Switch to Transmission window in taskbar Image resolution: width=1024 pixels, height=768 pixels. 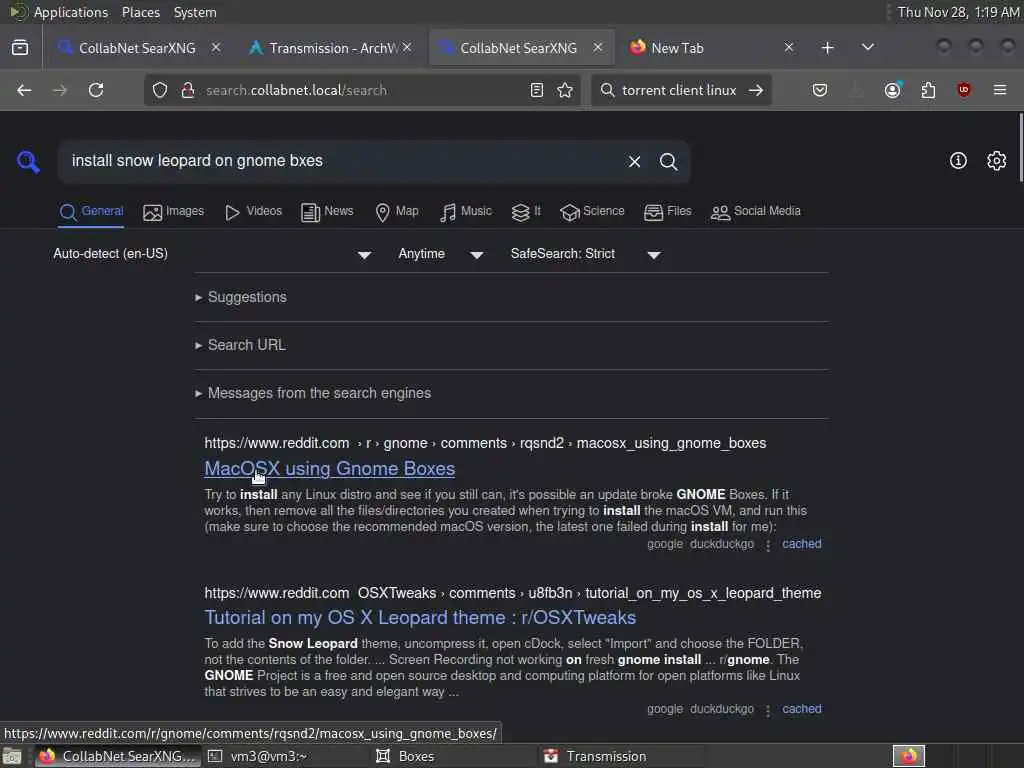[606, 756]
